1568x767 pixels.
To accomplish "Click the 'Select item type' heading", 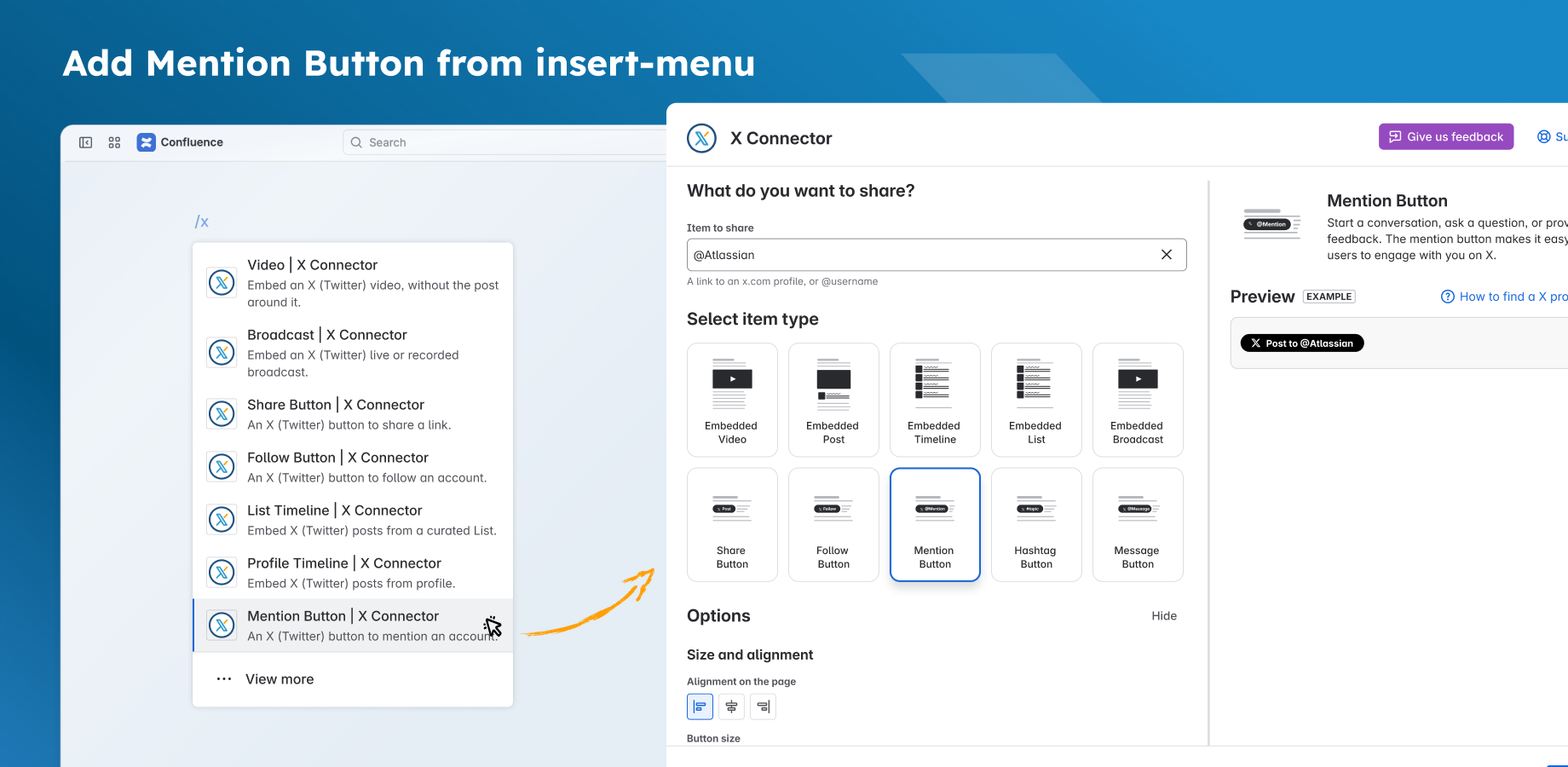I will [752, 320].
